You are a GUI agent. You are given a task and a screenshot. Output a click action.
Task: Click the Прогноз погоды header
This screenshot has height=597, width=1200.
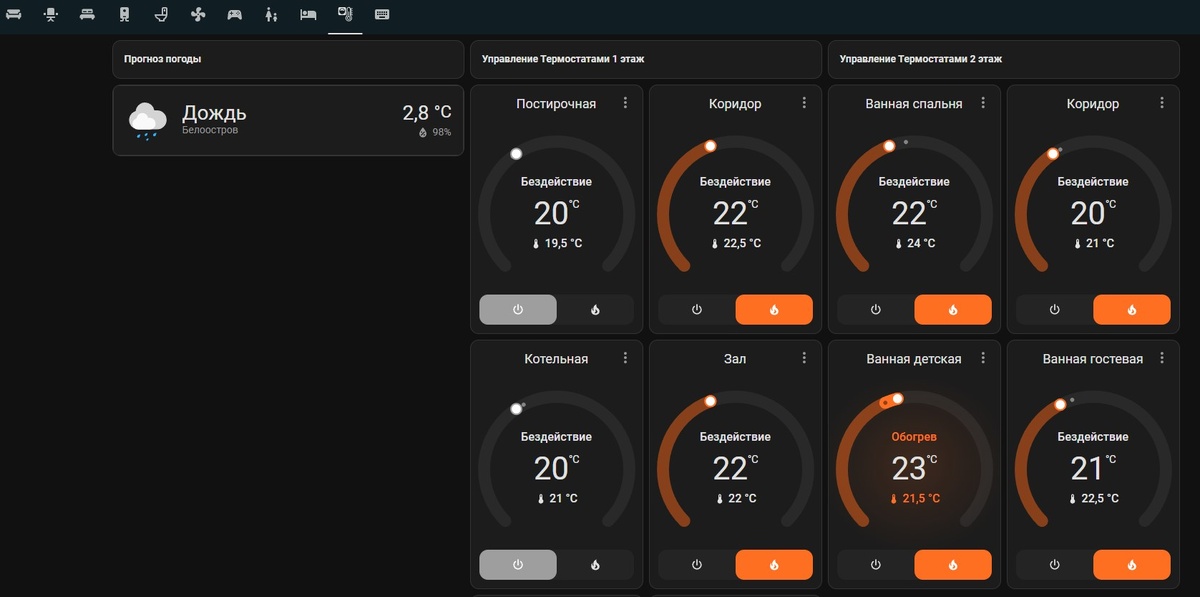pyautogui.click(x=162, y=59)
